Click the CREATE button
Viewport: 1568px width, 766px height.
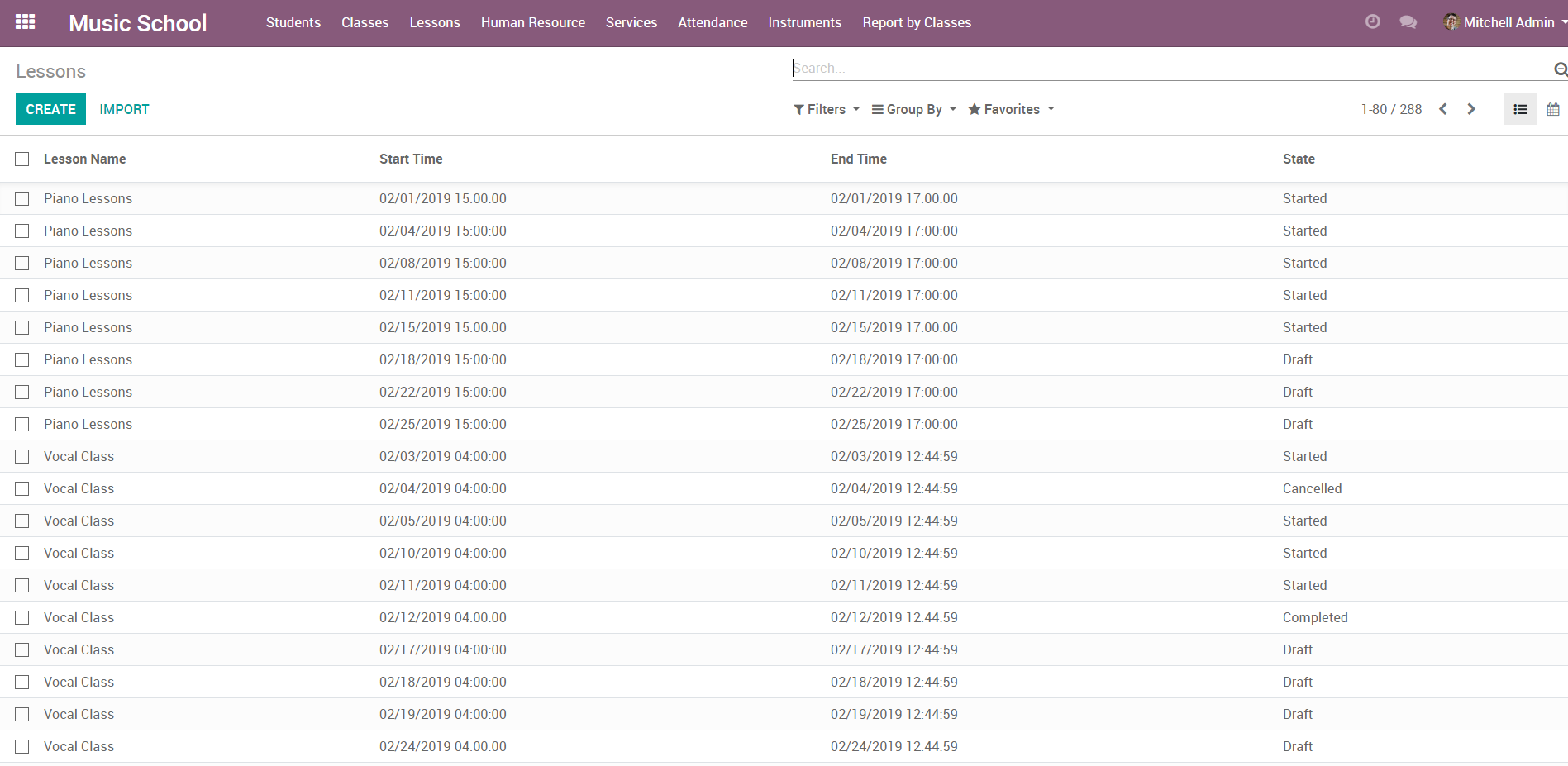50,109
